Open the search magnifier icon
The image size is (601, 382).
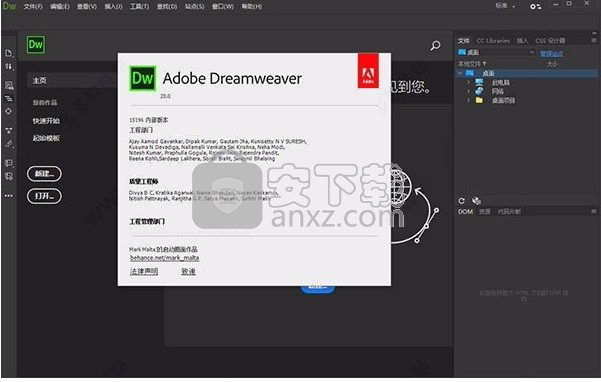[x=435, y=46]
